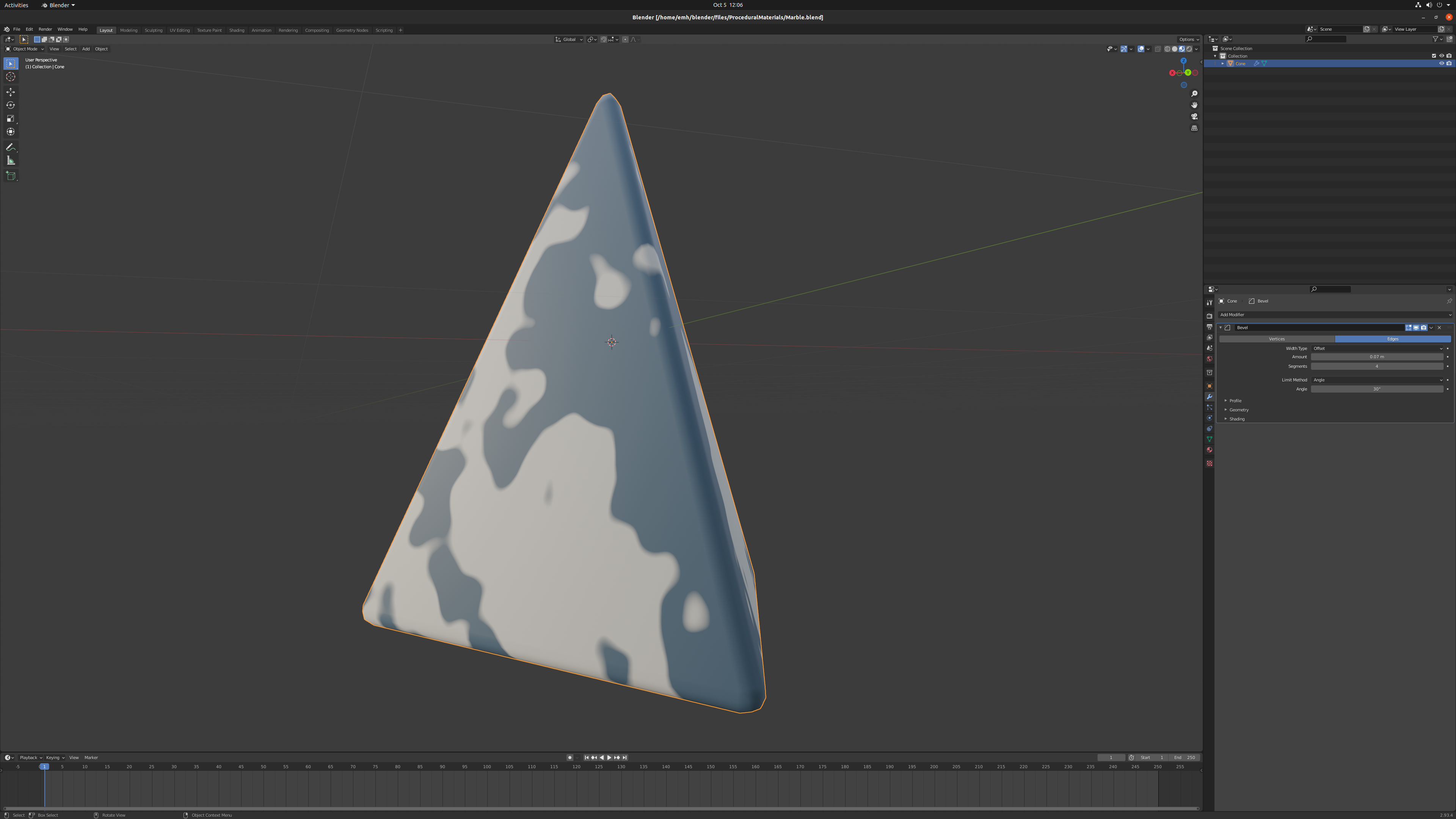Select the Measure ruler tool
The height and width of the screenshot is (819, 1456).
(x=11, y=160)
